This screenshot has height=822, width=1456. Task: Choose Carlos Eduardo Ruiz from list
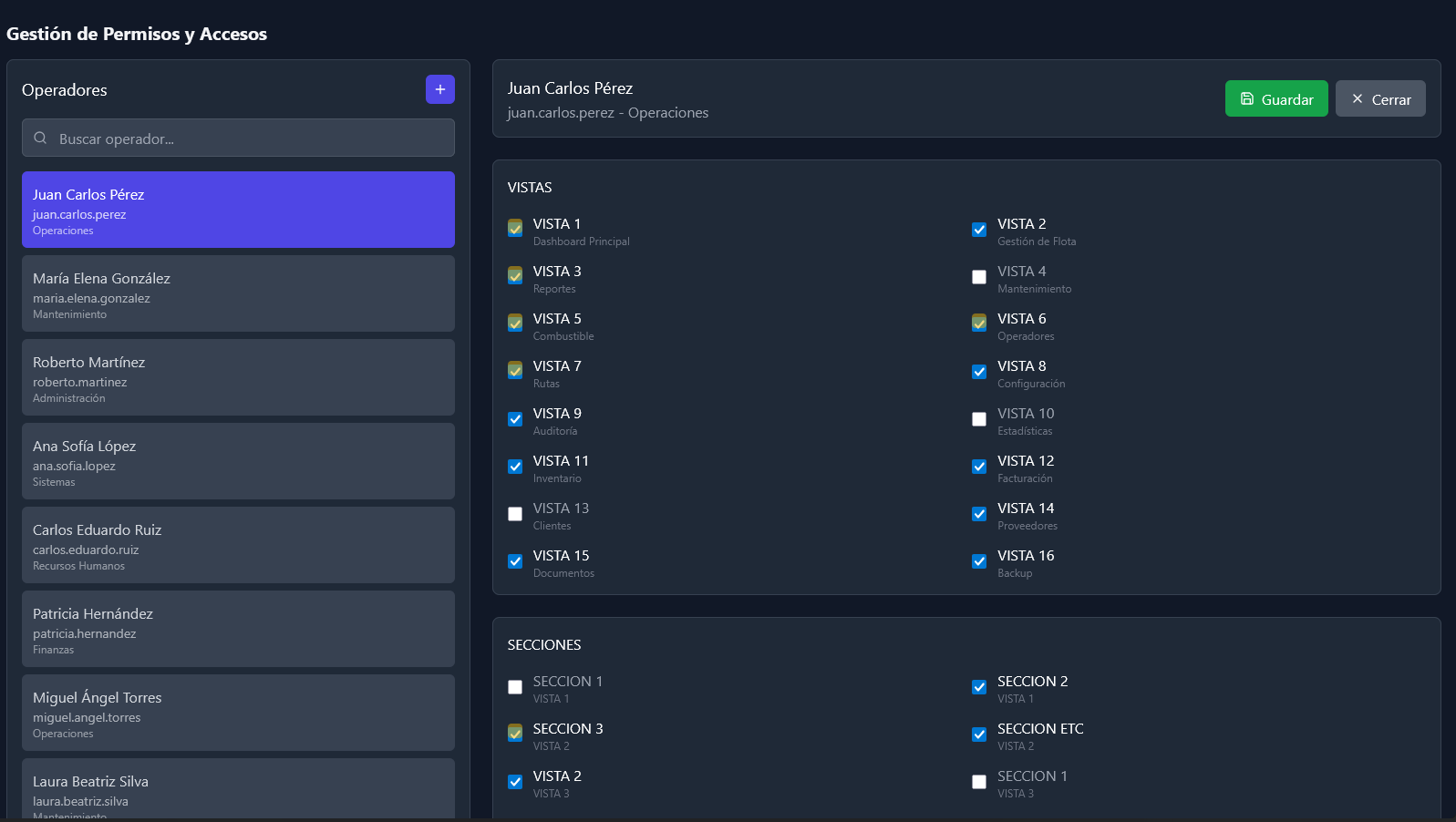[238, 545]
